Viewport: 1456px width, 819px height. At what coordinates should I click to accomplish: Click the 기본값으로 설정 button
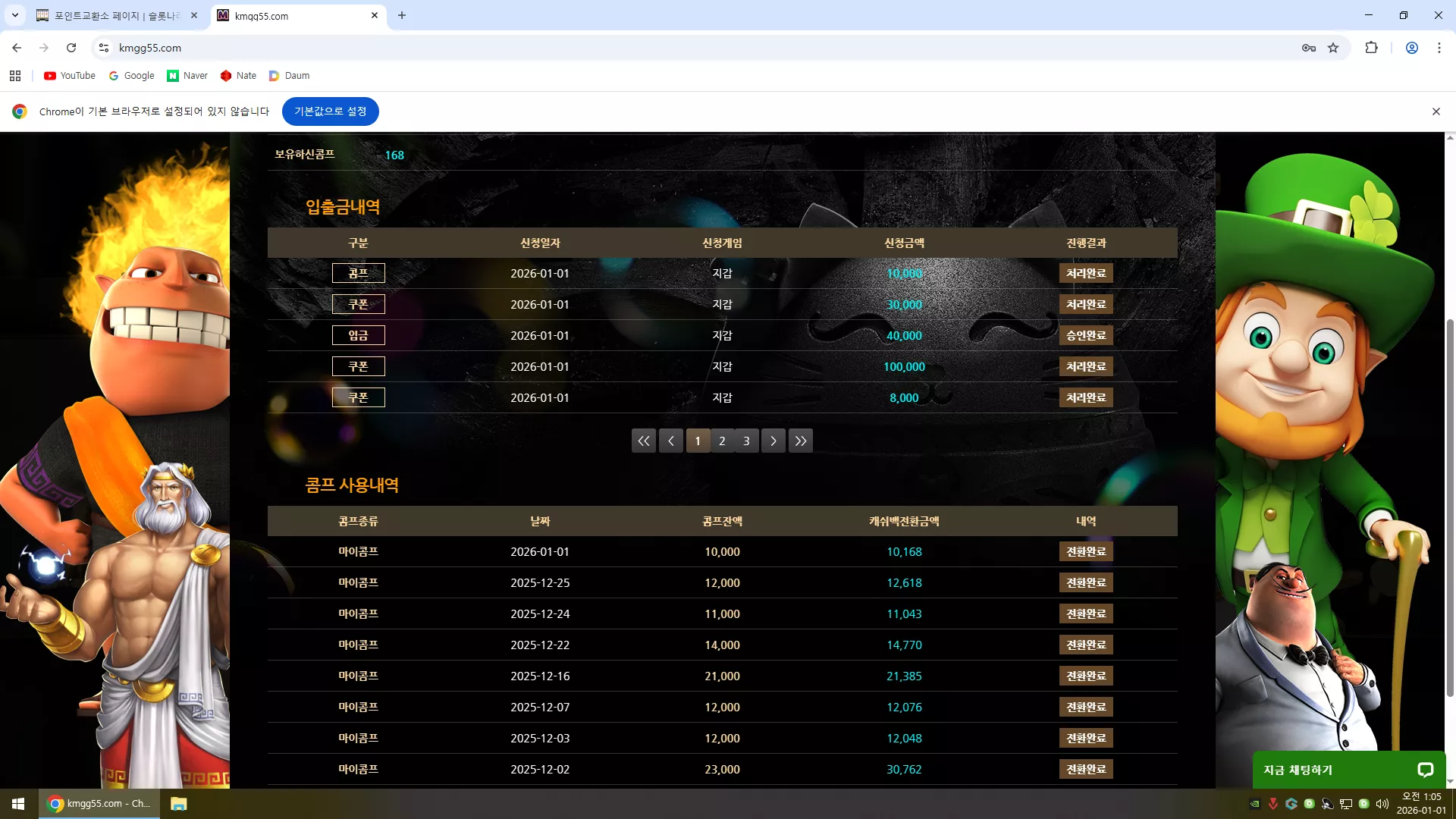(x=331, y=111)
